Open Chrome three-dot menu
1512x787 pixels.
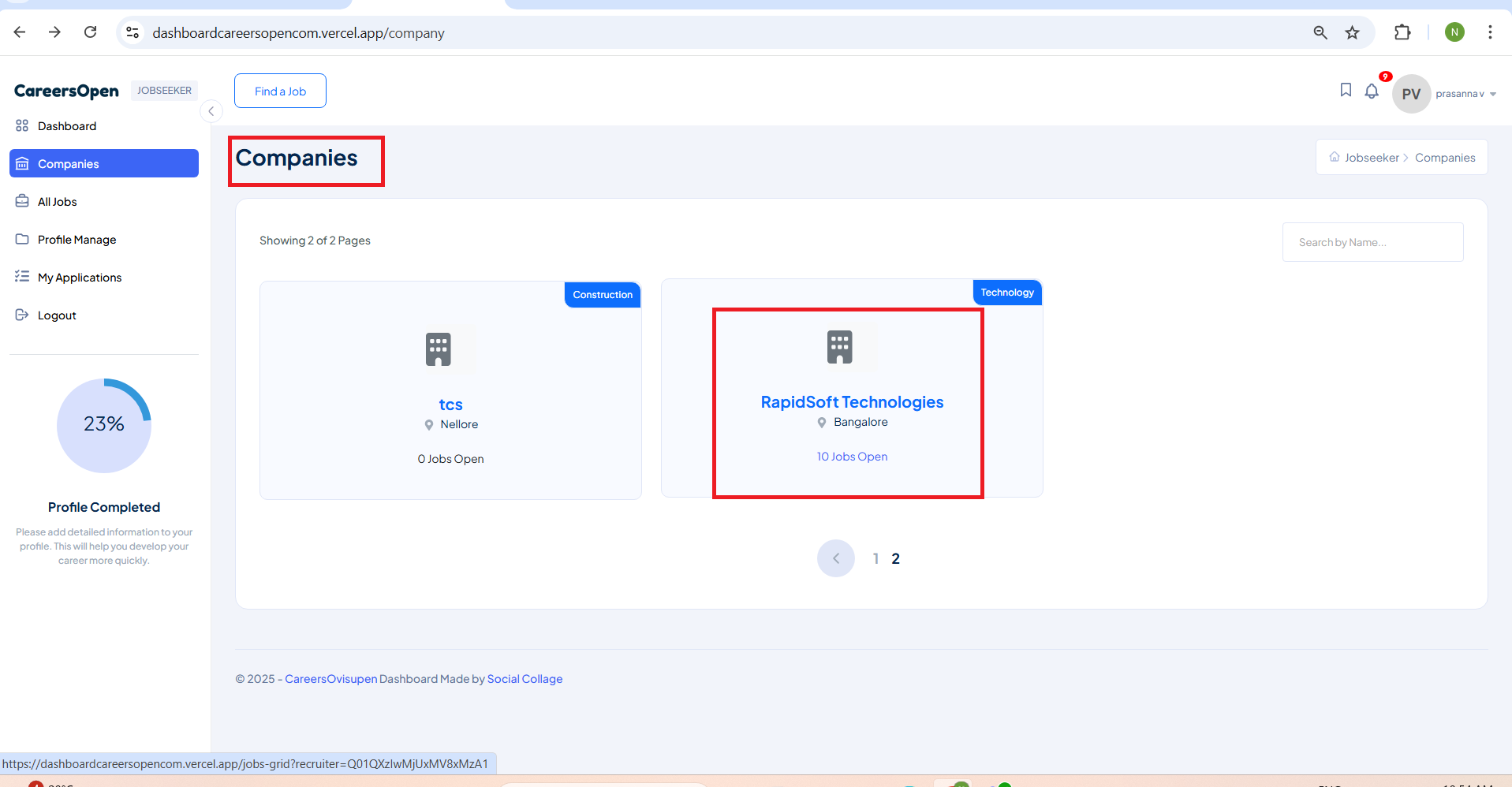coord(1490,32)
